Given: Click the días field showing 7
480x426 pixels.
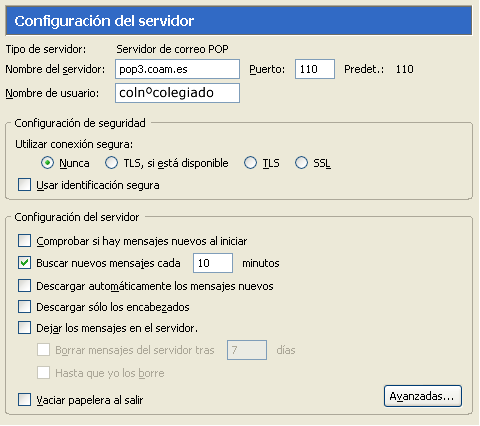Looking at the screenshot, I should coord(247,350).
